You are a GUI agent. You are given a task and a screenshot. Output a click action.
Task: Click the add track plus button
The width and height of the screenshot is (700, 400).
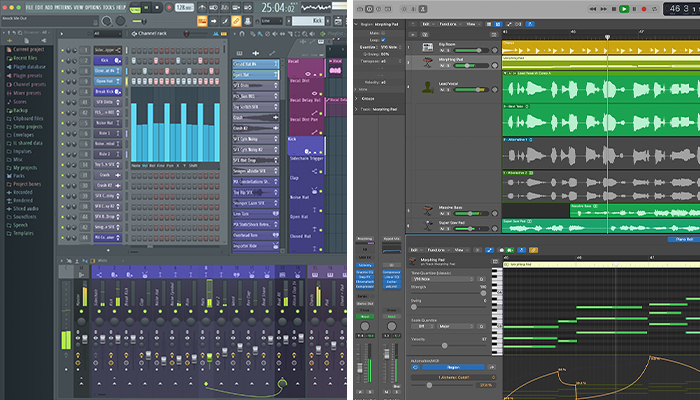[413, 34]
